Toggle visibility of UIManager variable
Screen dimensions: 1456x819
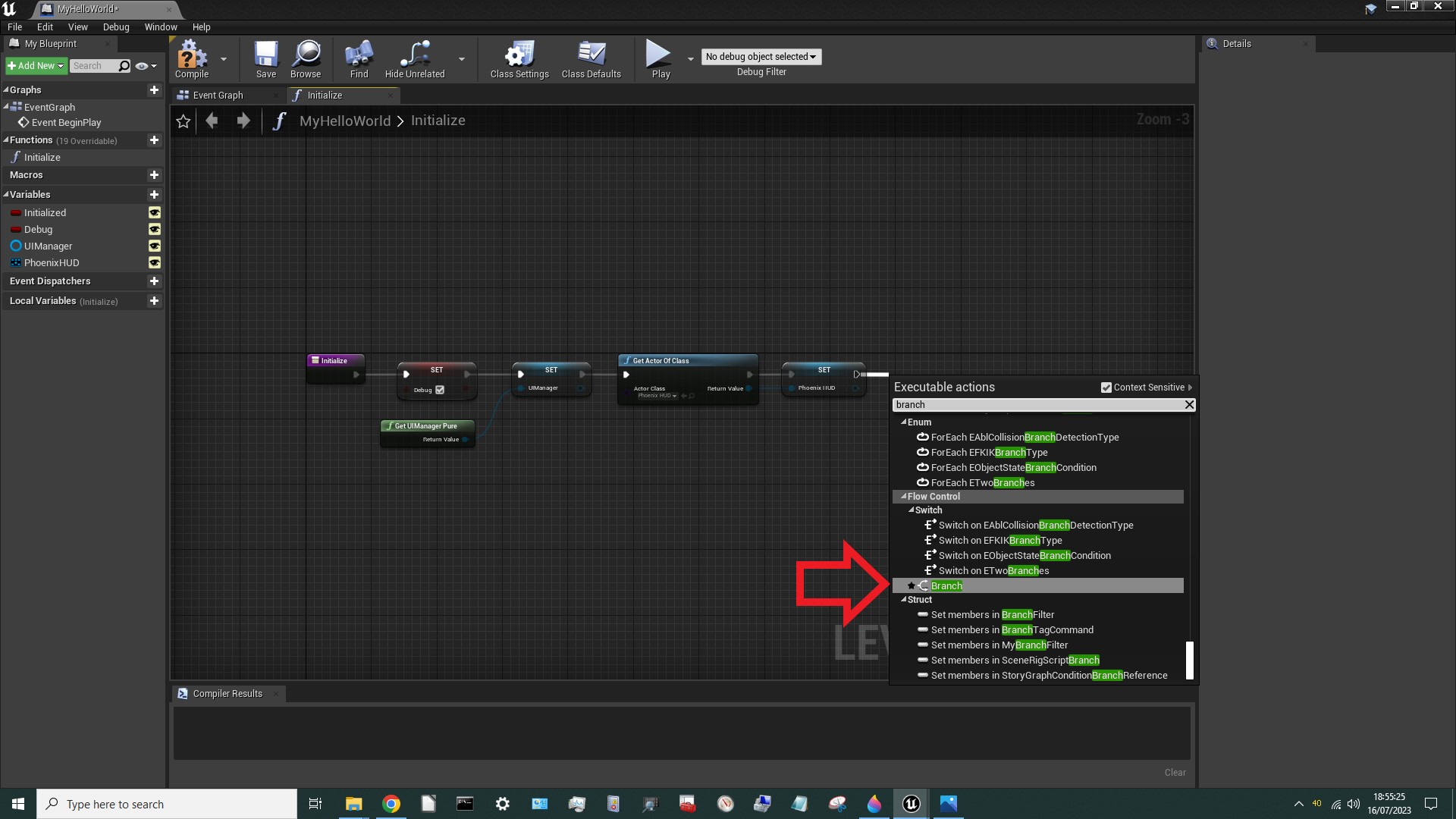[x=155, y=246]
